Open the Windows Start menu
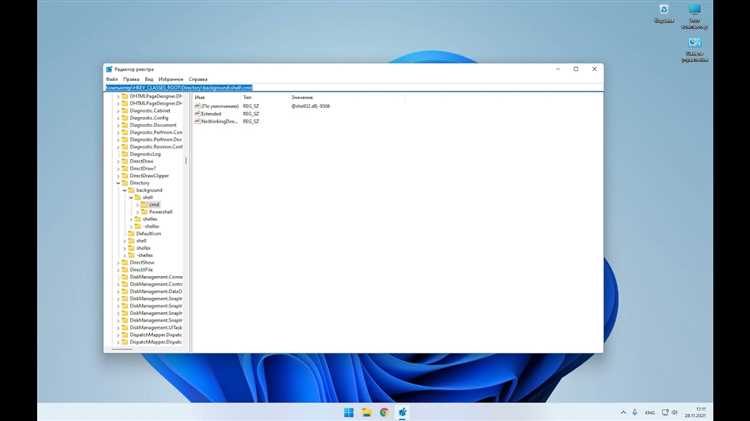This screenshot has height=421, width=750. (349, 412)
